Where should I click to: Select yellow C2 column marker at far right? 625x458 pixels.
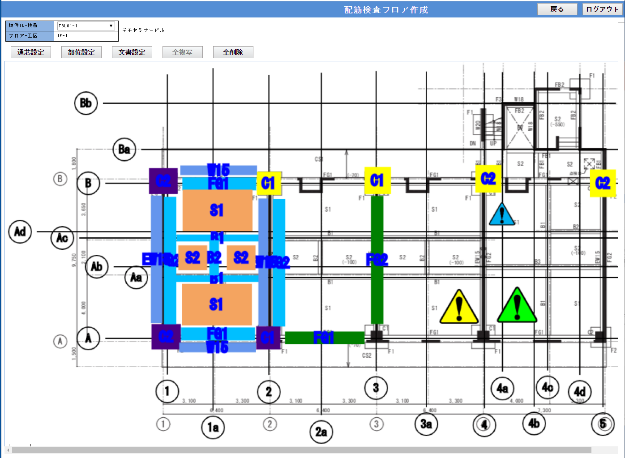[601, 181]
